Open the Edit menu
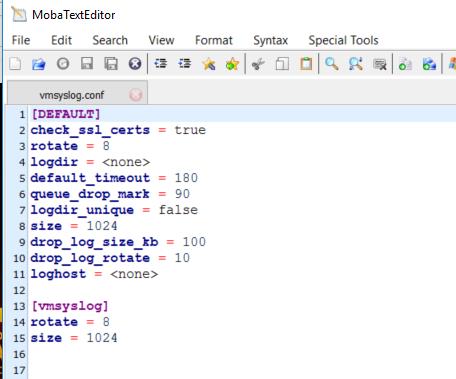The width and height of the screenshot is (456, 379). point(61,40)
